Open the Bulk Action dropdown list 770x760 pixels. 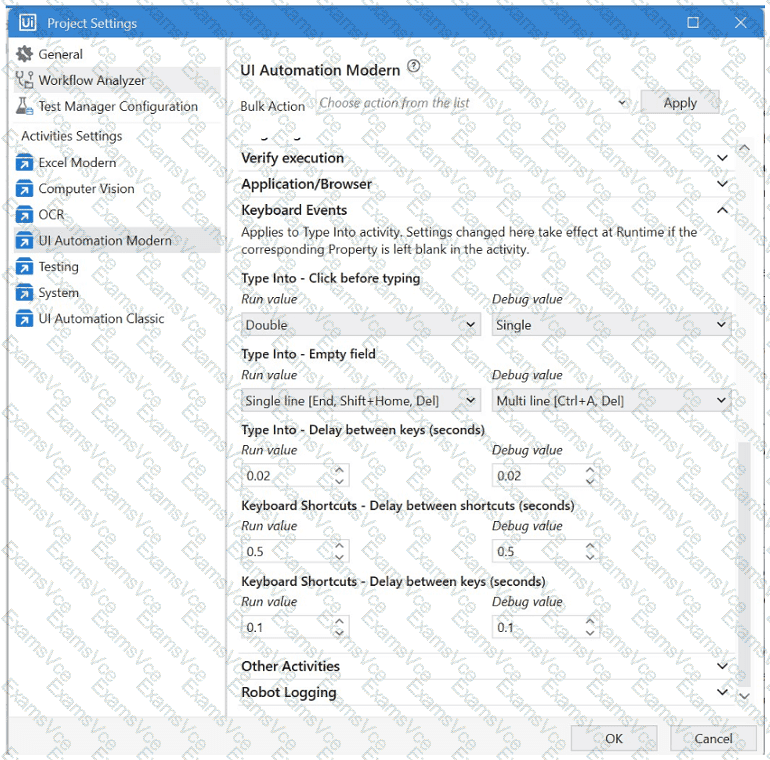click(x=473, y=103)
